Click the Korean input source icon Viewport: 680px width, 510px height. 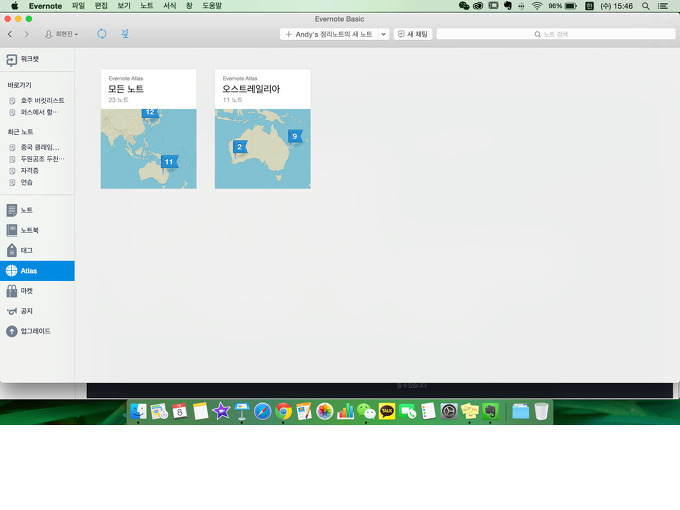(x=589, y=6)
